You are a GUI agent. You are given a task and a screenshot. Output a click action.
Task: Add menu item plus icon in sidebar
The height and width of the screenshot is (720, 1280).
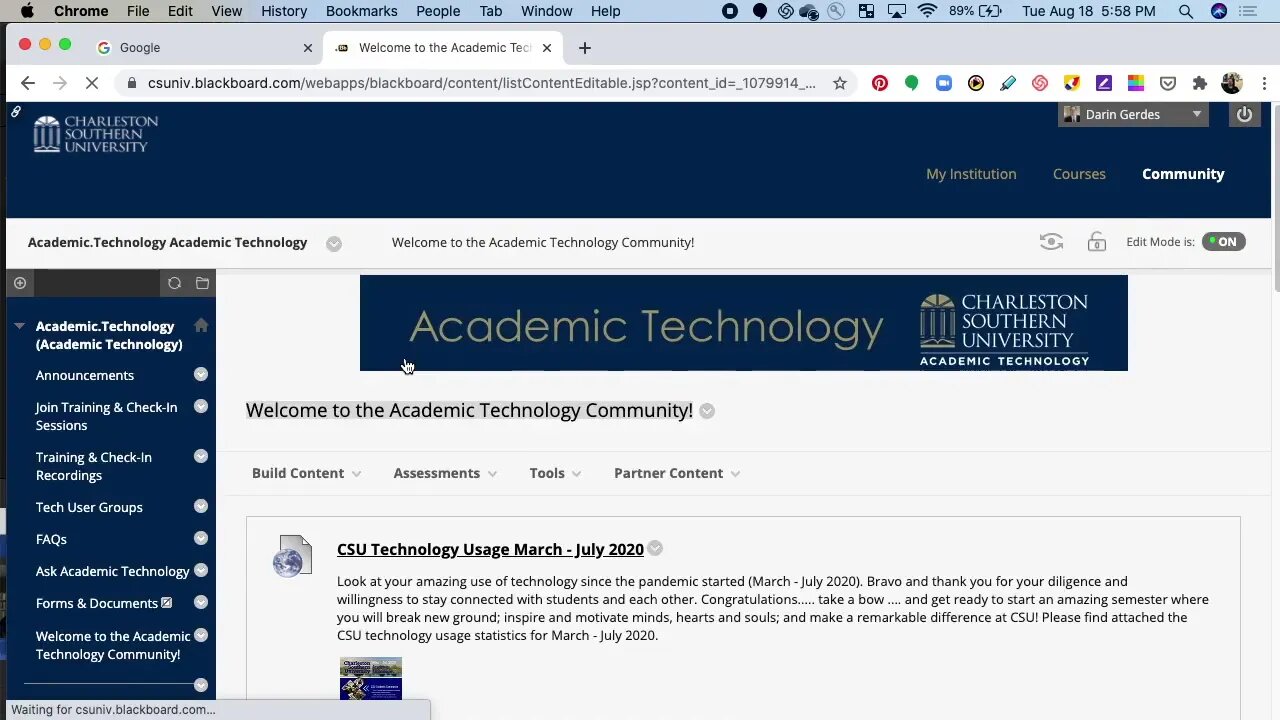(20, 283)
